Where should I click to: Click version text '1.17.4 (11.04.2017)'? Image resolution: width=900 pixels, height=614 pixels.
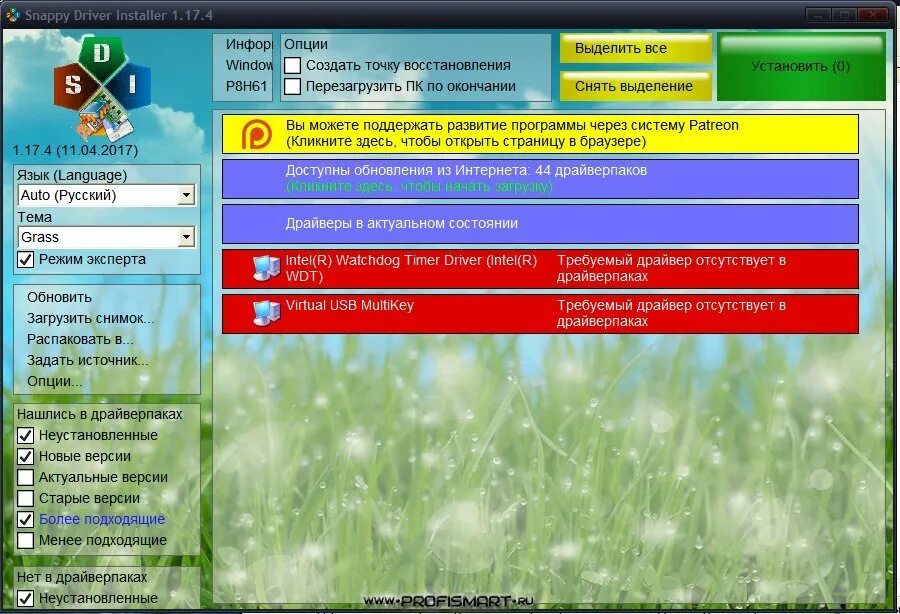[x=75, y=150]
